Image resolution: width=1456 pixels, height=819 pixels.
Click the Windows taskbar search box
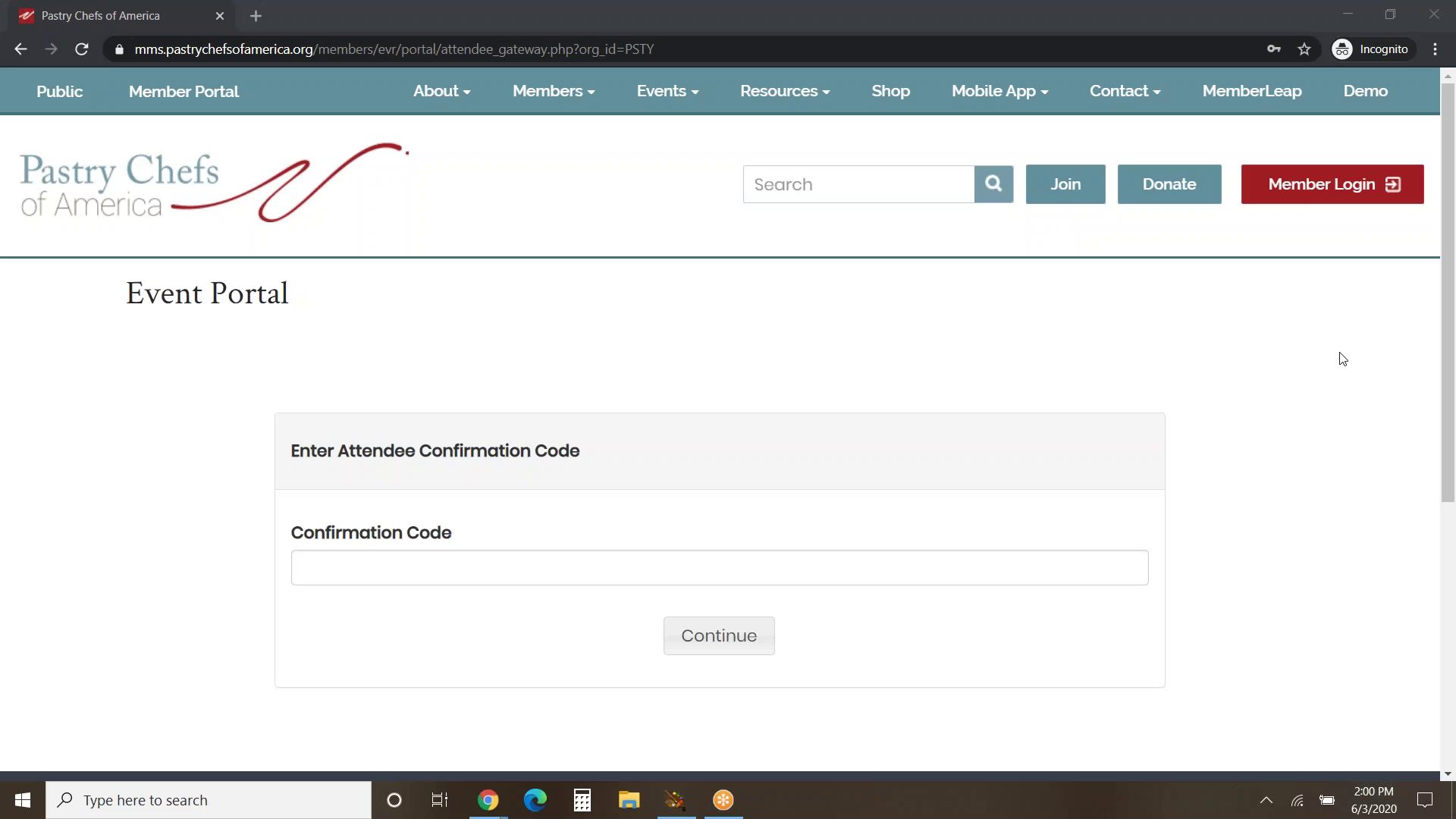pos(209,800)
